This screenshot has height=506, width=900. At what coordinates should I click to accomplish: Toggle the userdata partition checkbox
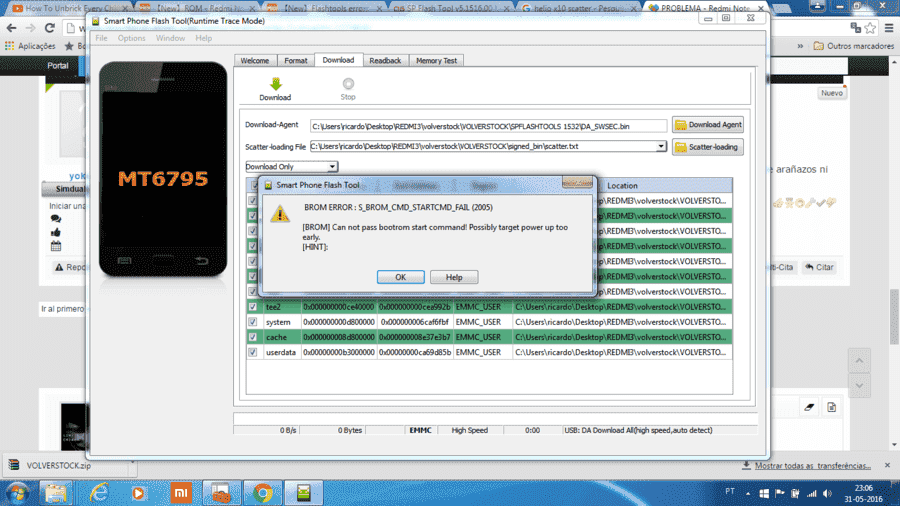[x=253, y=352]
